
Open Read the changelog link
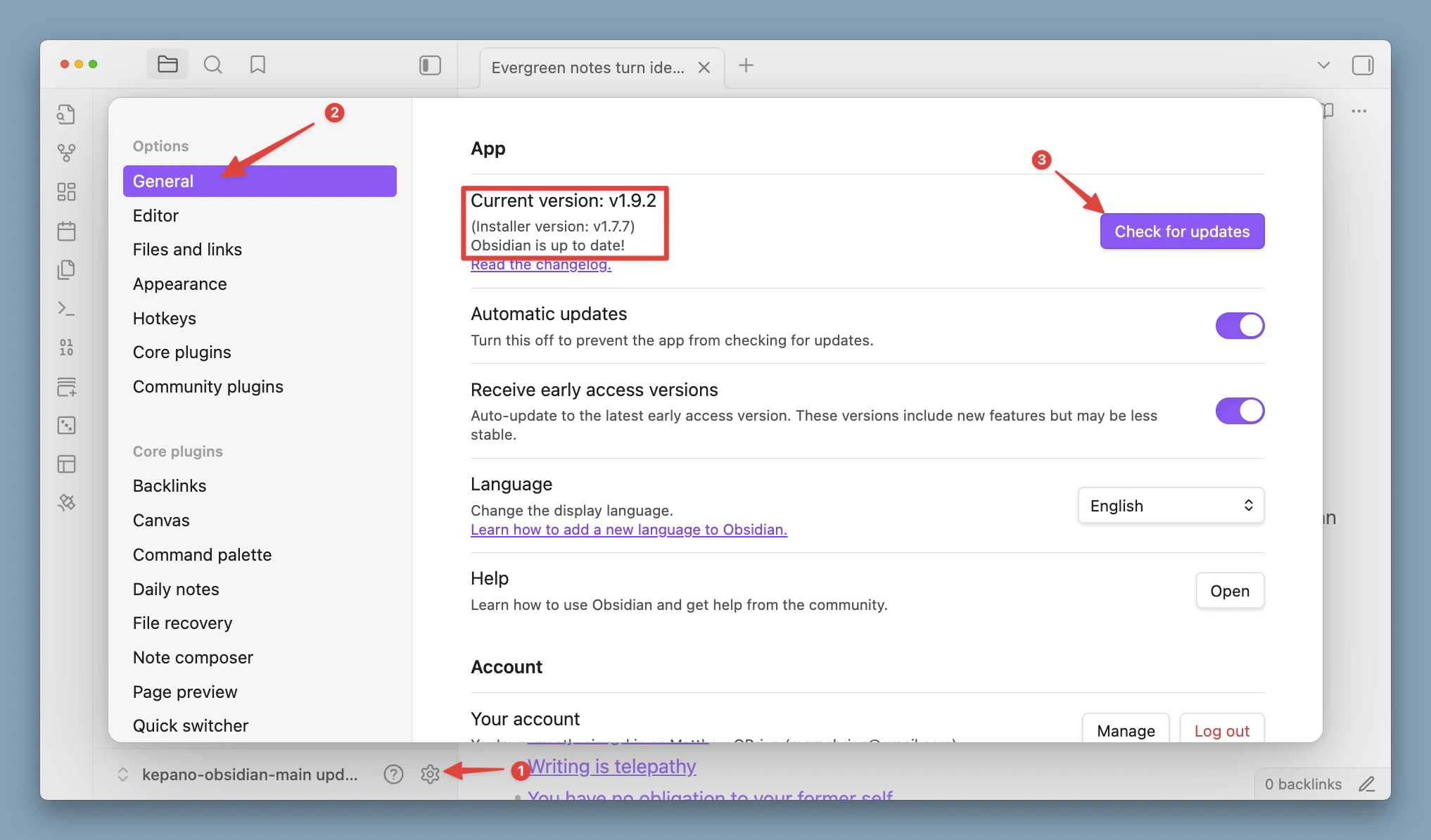(540, 265)
